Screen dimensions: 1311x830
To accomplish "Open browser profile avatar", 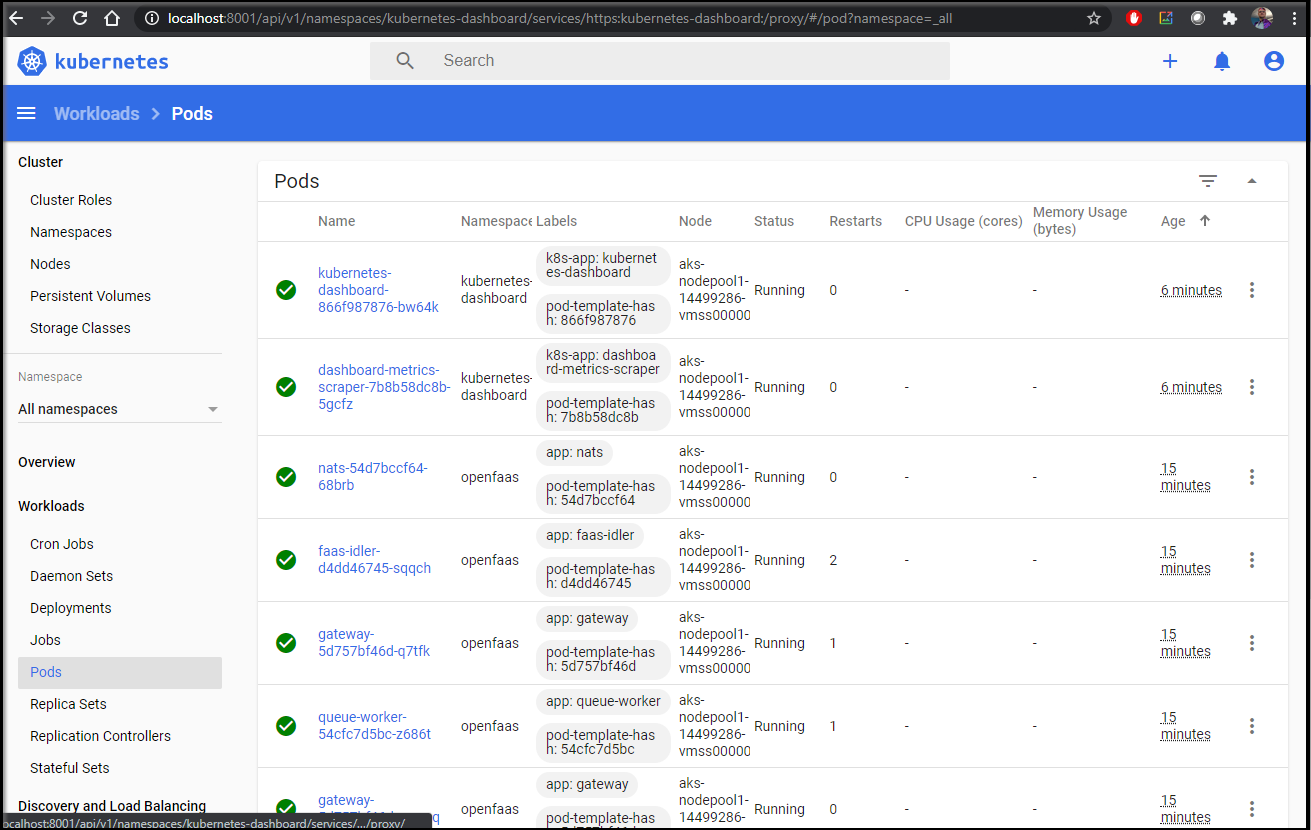I will [1263, 18].
